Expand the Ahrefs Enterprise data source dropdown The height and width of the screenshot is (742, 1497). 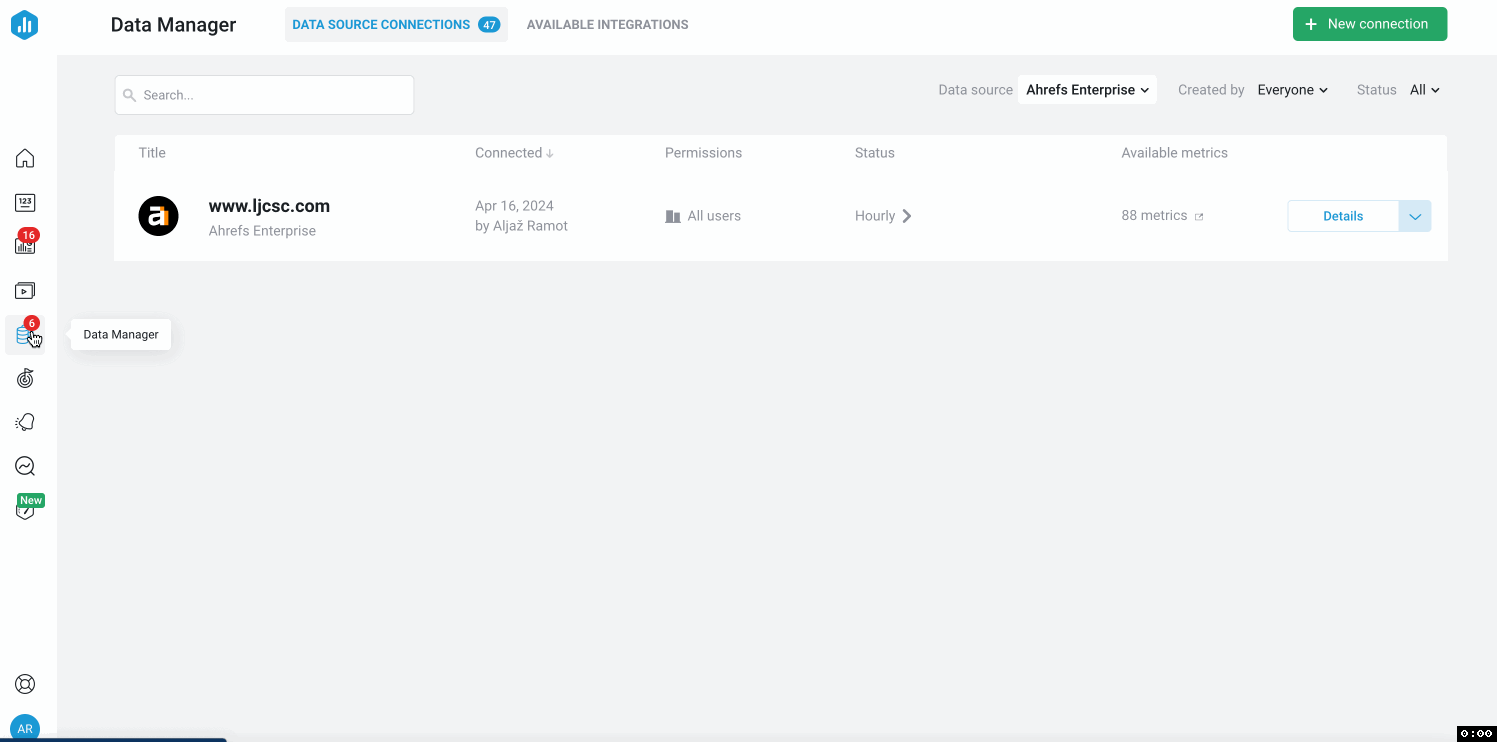coord(1087,90)
